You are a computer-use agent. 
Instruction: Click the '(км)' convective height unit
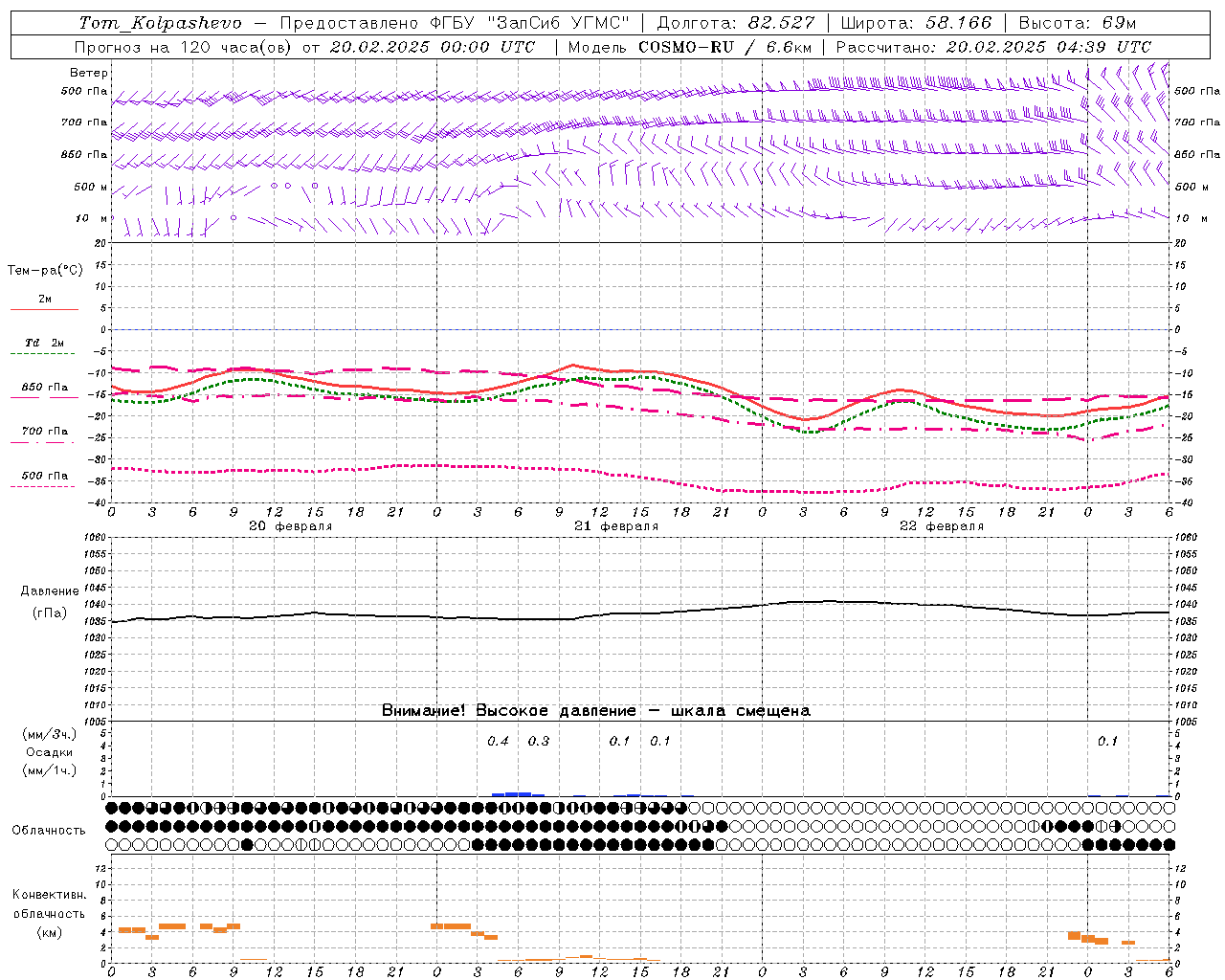click(49, 932)
